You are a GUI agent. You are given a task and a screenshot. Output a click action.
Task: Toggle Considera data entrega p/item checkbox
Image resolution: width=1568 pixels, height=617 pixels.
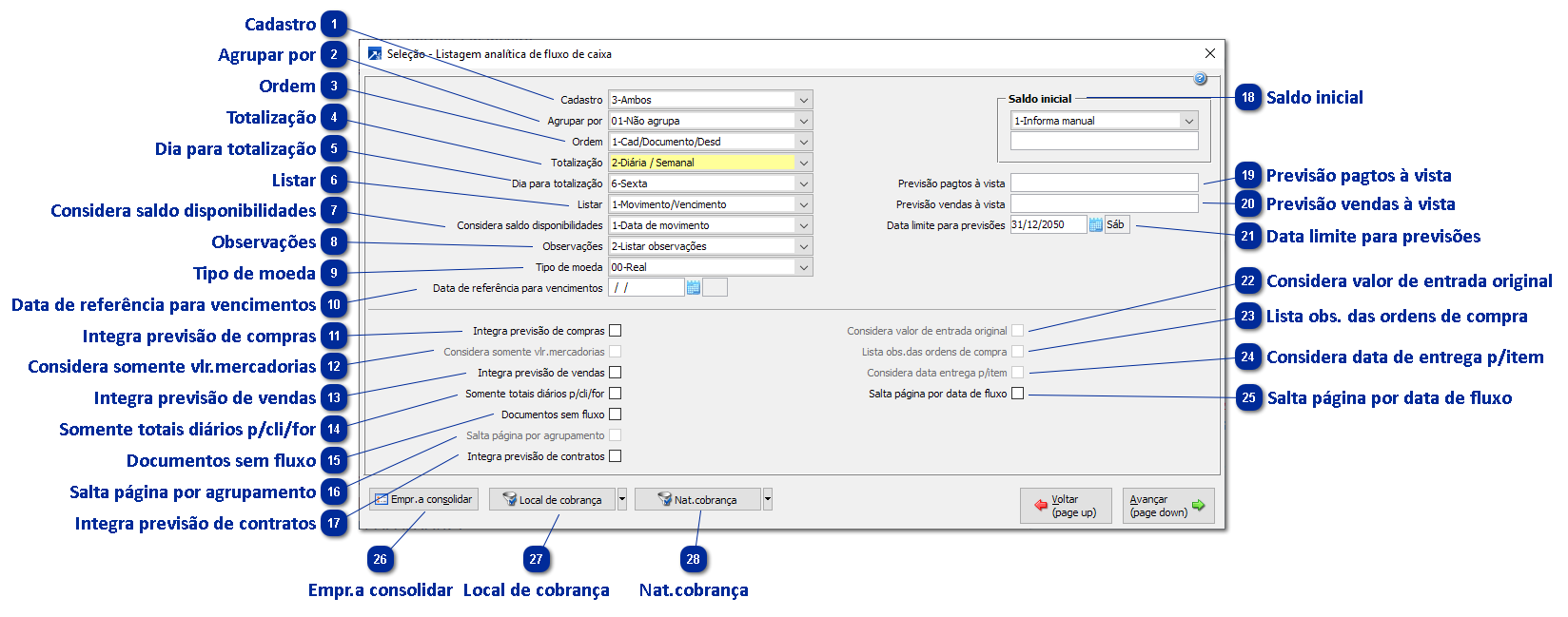[1017, 373]
